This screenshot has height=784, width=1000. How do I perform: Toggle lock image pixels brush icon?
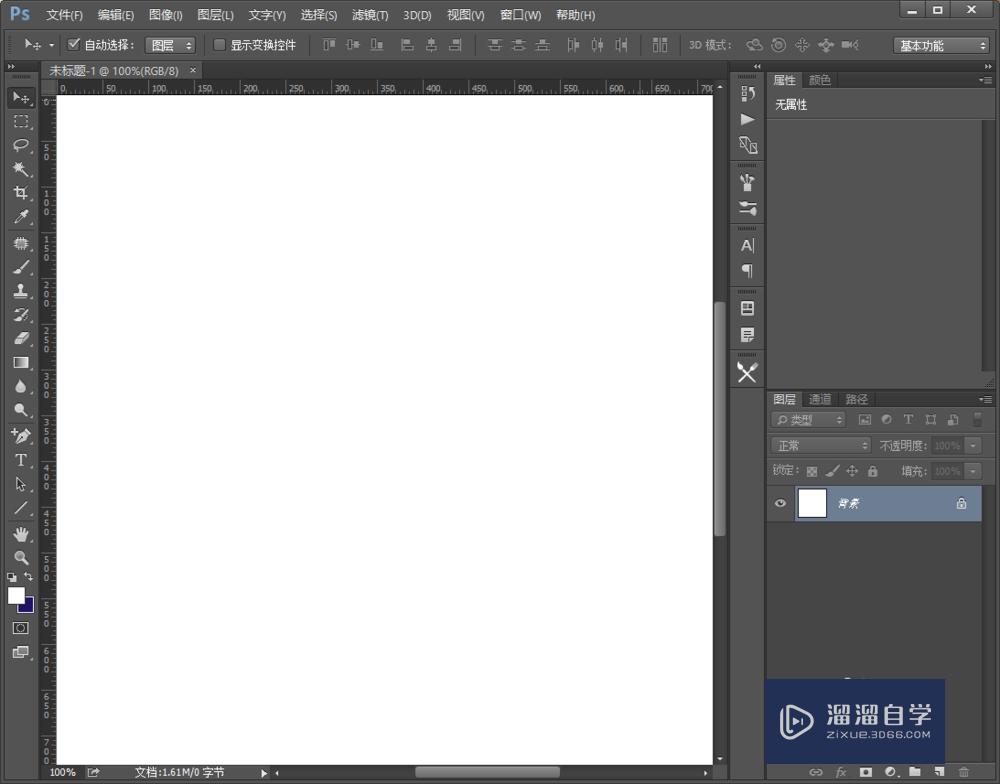pos(832,471)
